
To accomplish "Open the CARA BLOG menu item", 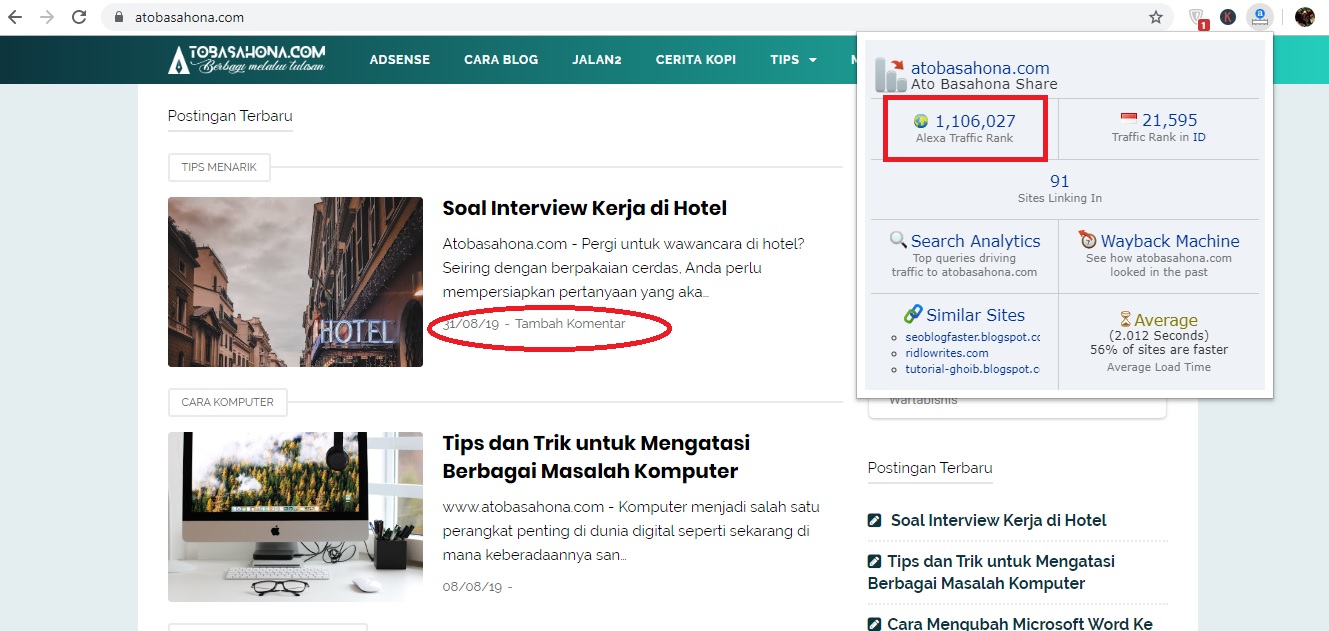I will (x=501, y=59).
